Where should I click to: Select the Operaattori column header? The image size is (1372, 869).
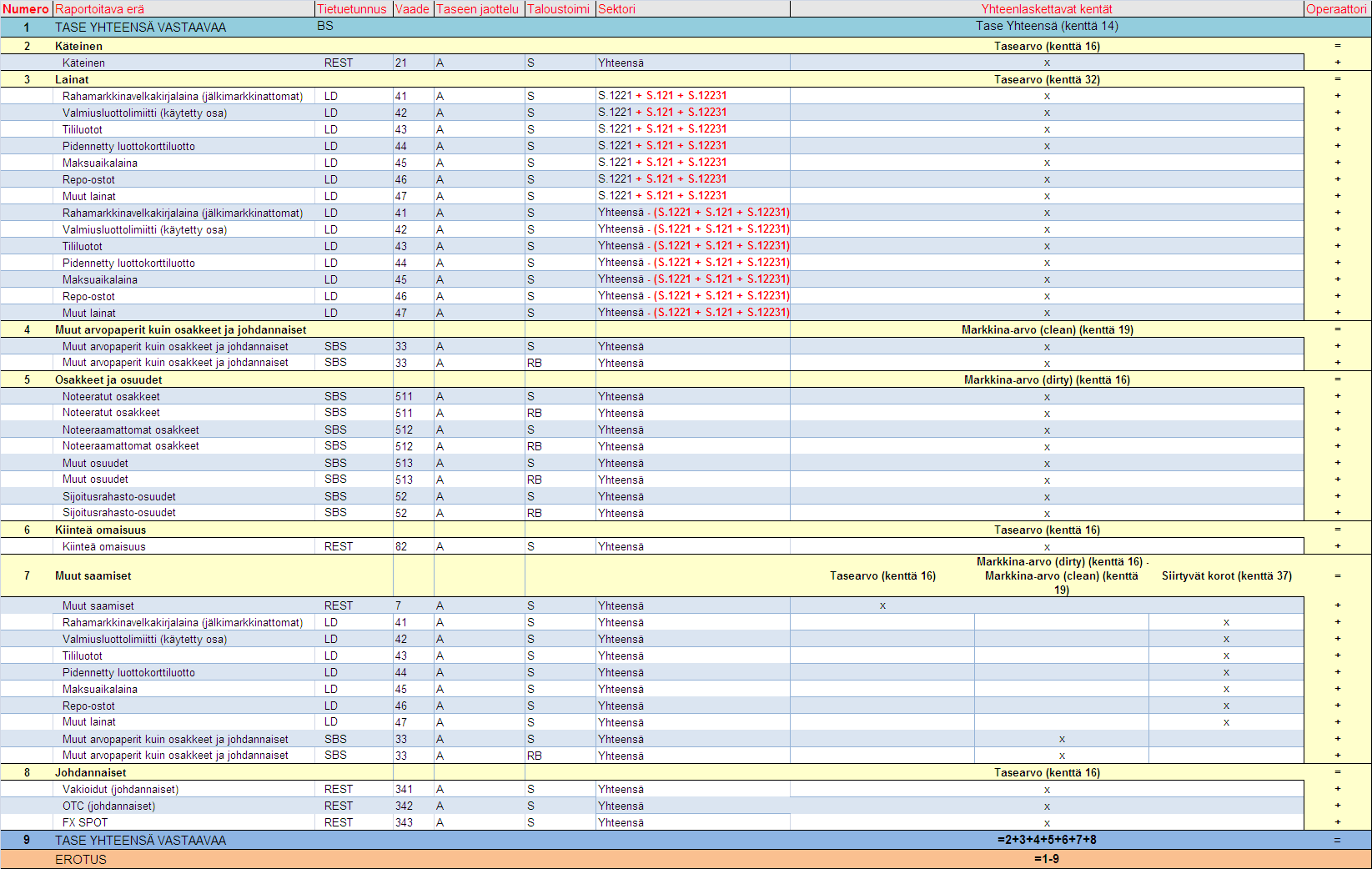tap(1337, 8)
